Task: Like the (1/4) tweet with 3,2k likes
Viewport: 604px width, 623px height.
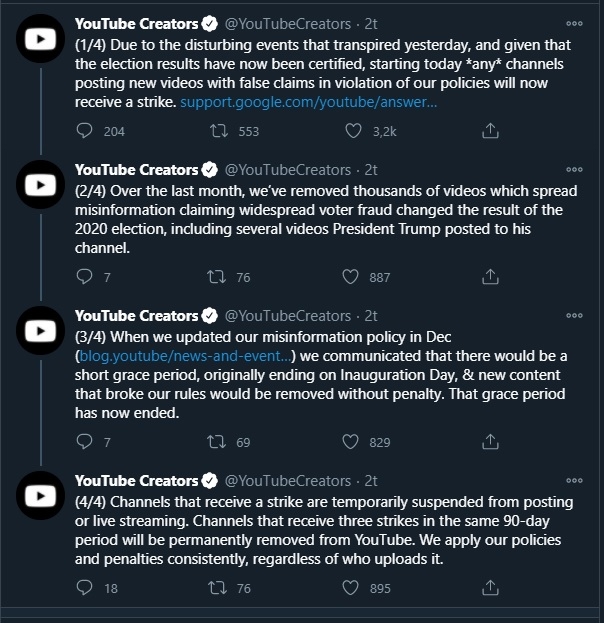Action: [353, 131]
